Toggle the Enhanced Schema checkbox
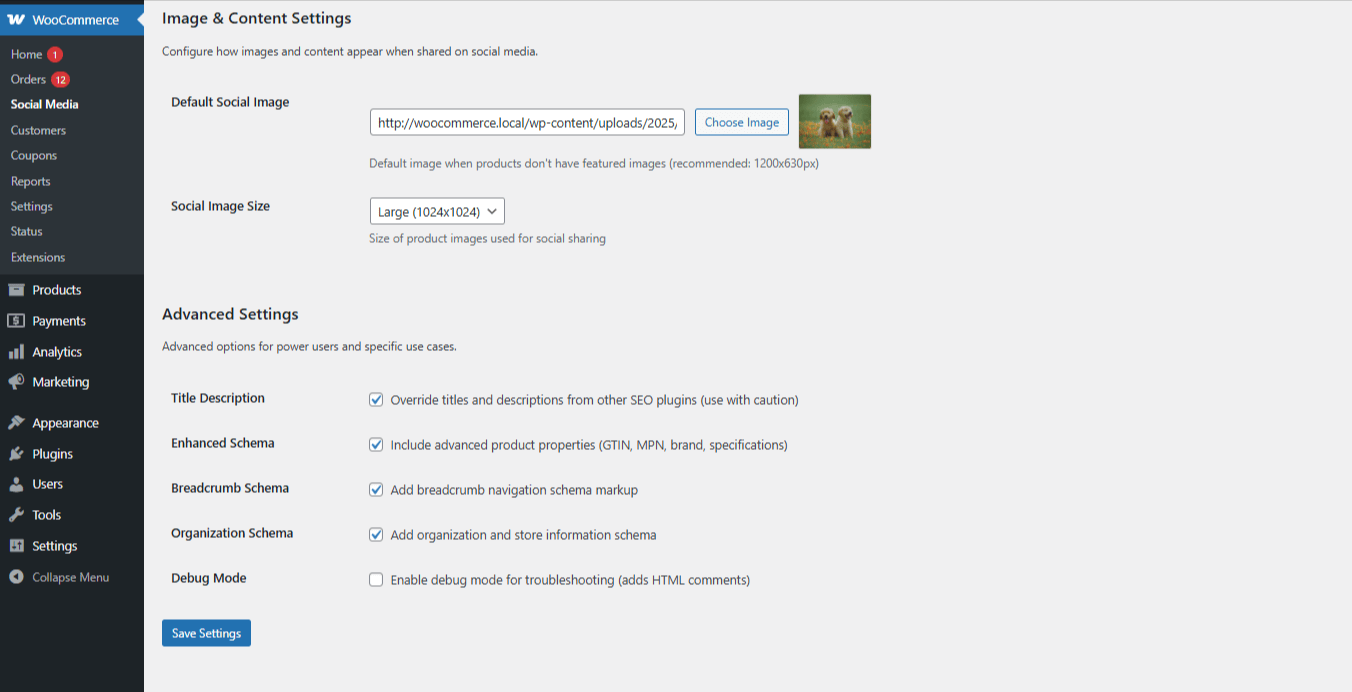This screenshot has width=1352, height=692. coord(376,445)
